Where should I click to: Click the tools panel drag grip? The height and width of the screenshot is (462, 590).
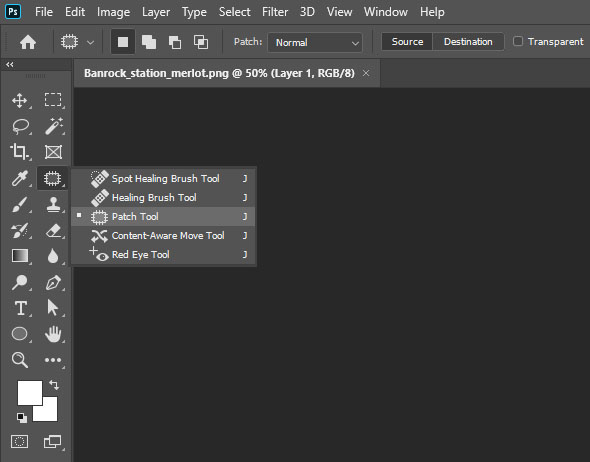35,76
